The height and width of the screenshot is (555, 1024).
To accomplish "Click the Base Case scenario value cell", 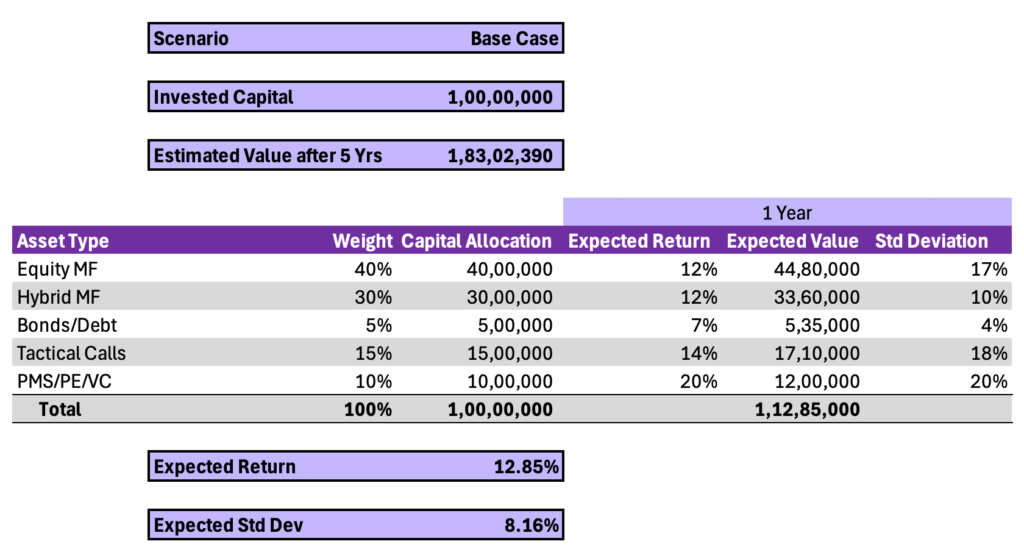I will click(514, 39).
